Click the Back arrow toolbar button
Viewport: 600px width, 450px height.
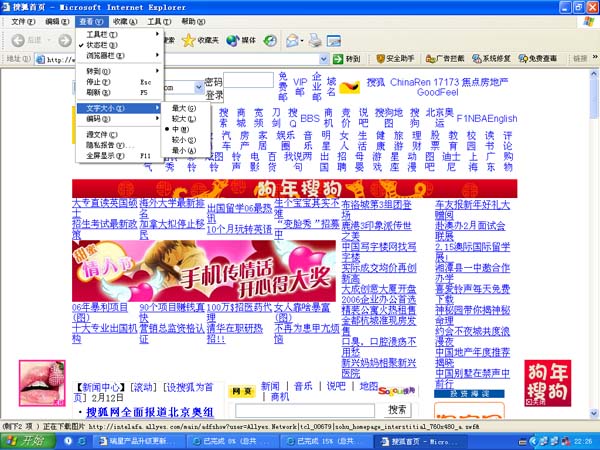[x=18, y=40]
